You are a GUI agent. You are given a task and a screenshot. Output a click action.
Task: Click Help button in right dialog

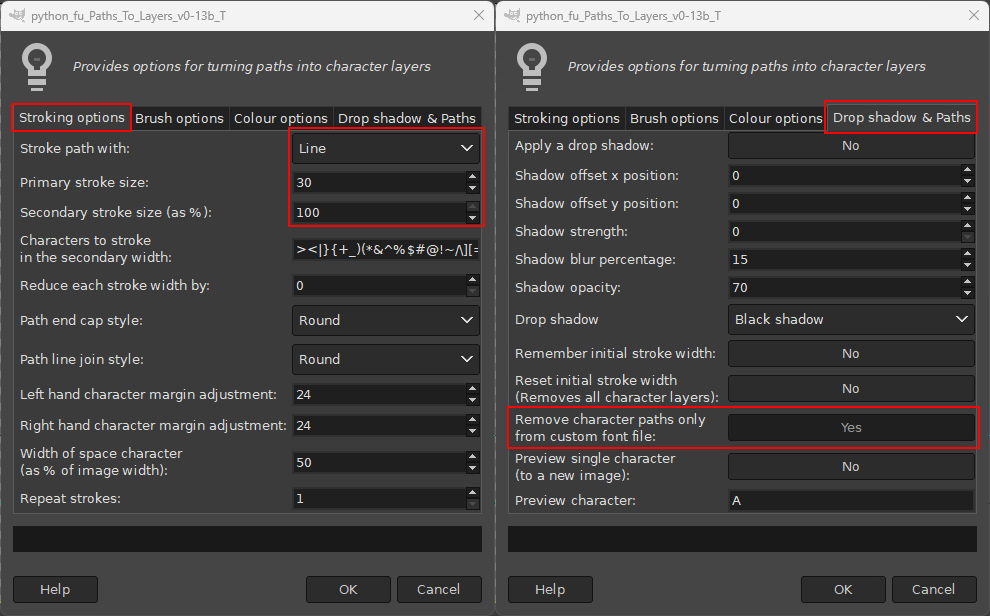[x=551, y=589]
